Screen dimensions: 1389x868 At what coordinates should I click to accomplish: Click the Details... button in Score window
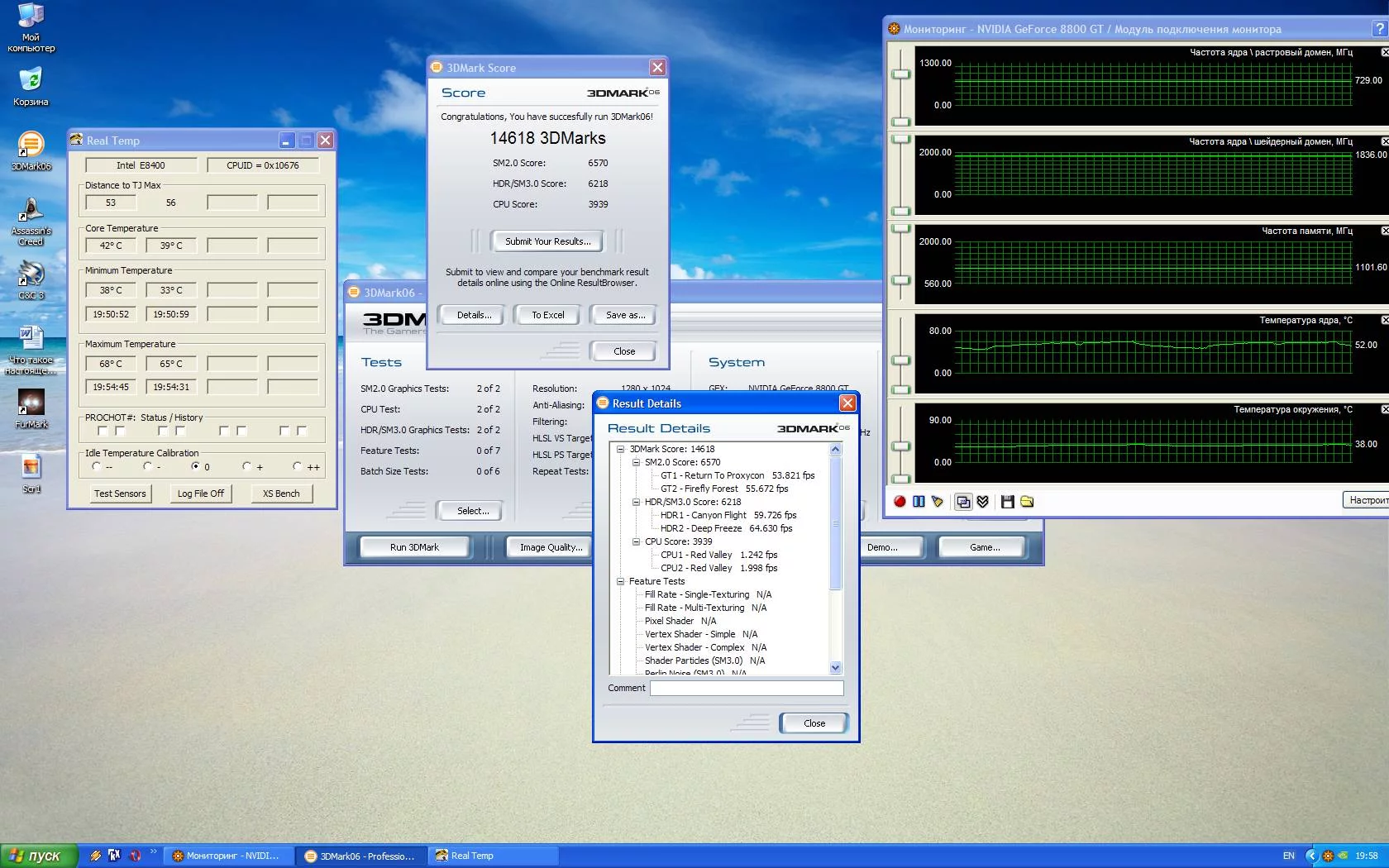(x=474, y=315)
